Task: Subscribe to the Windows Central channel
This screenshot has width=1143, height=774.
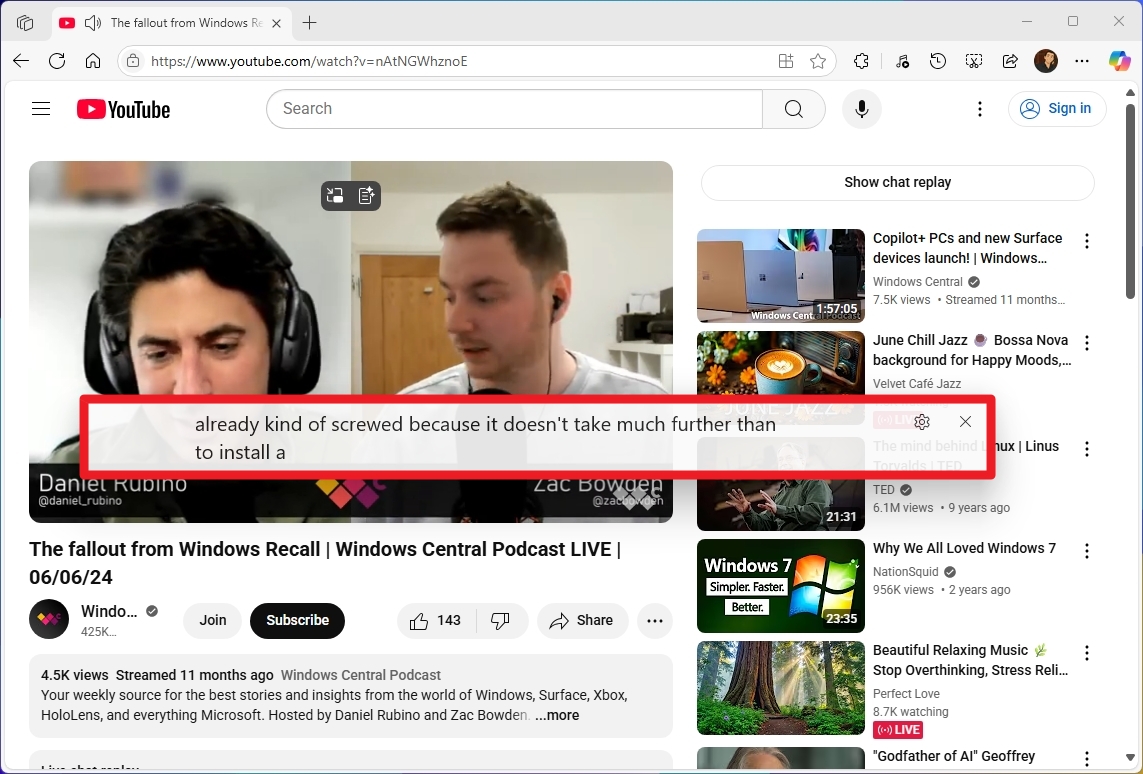Action: click(297, 620)
